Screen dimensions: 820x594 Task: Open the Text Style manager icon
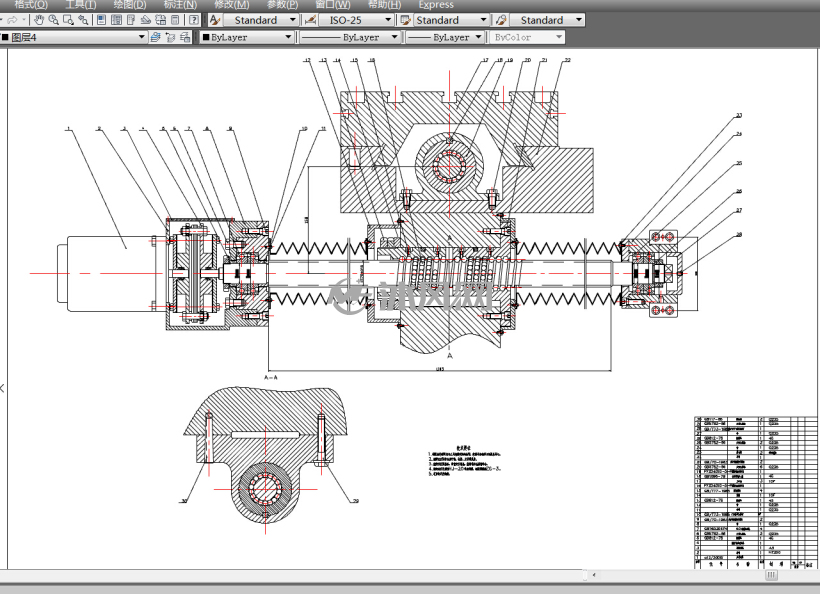(215, 20)
